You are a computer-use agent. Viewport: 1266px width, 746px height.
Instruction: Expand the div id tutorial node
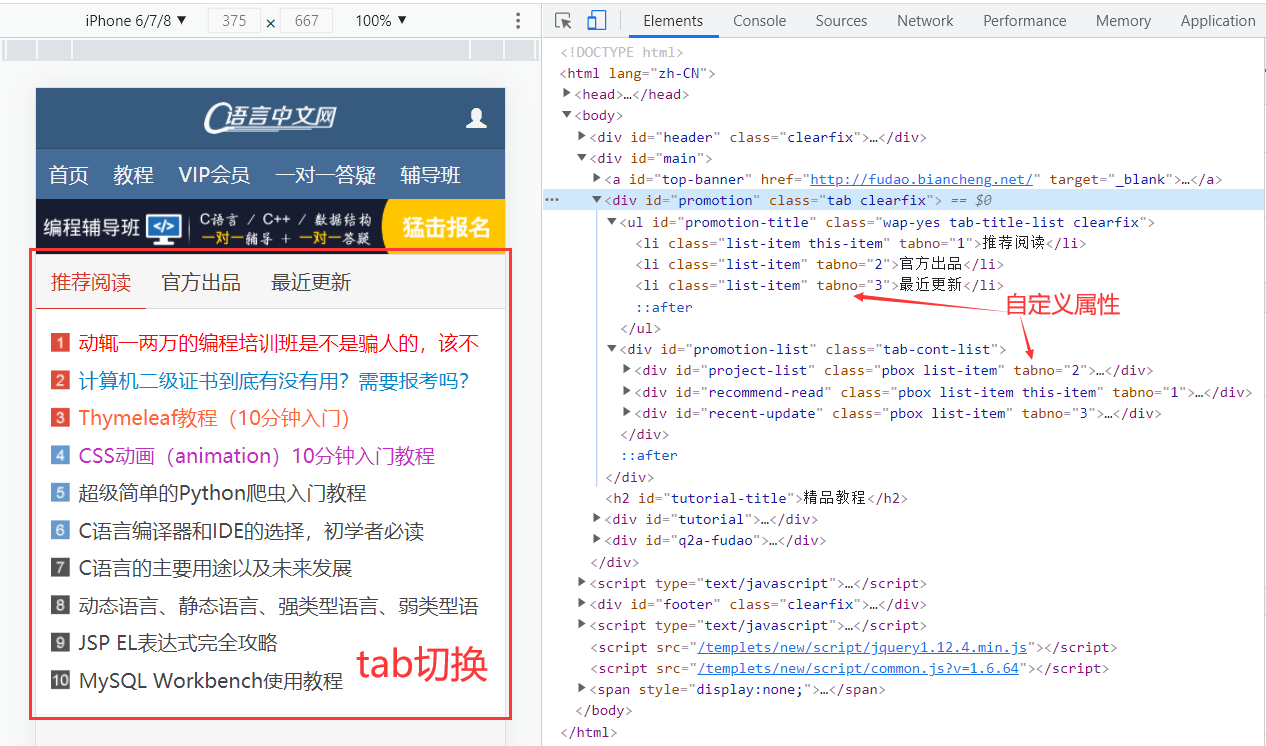point(598,519)
